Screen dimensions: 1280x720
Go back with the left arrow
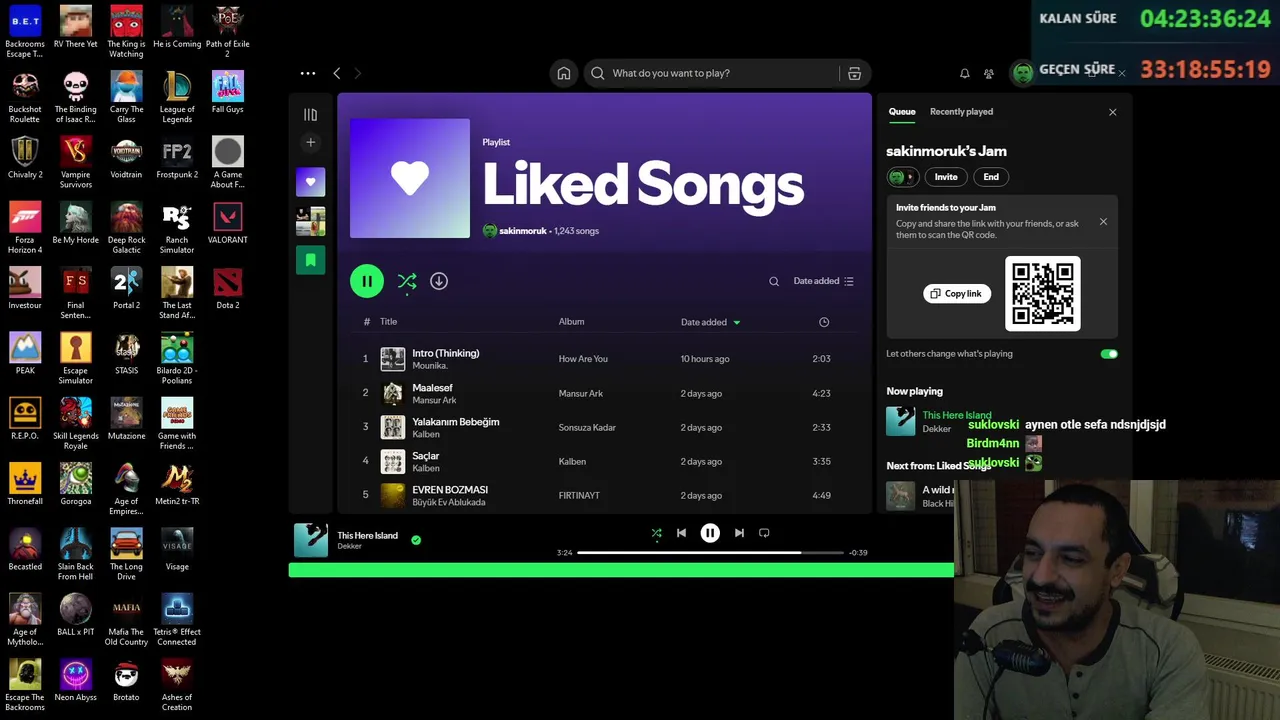[337, 73]
